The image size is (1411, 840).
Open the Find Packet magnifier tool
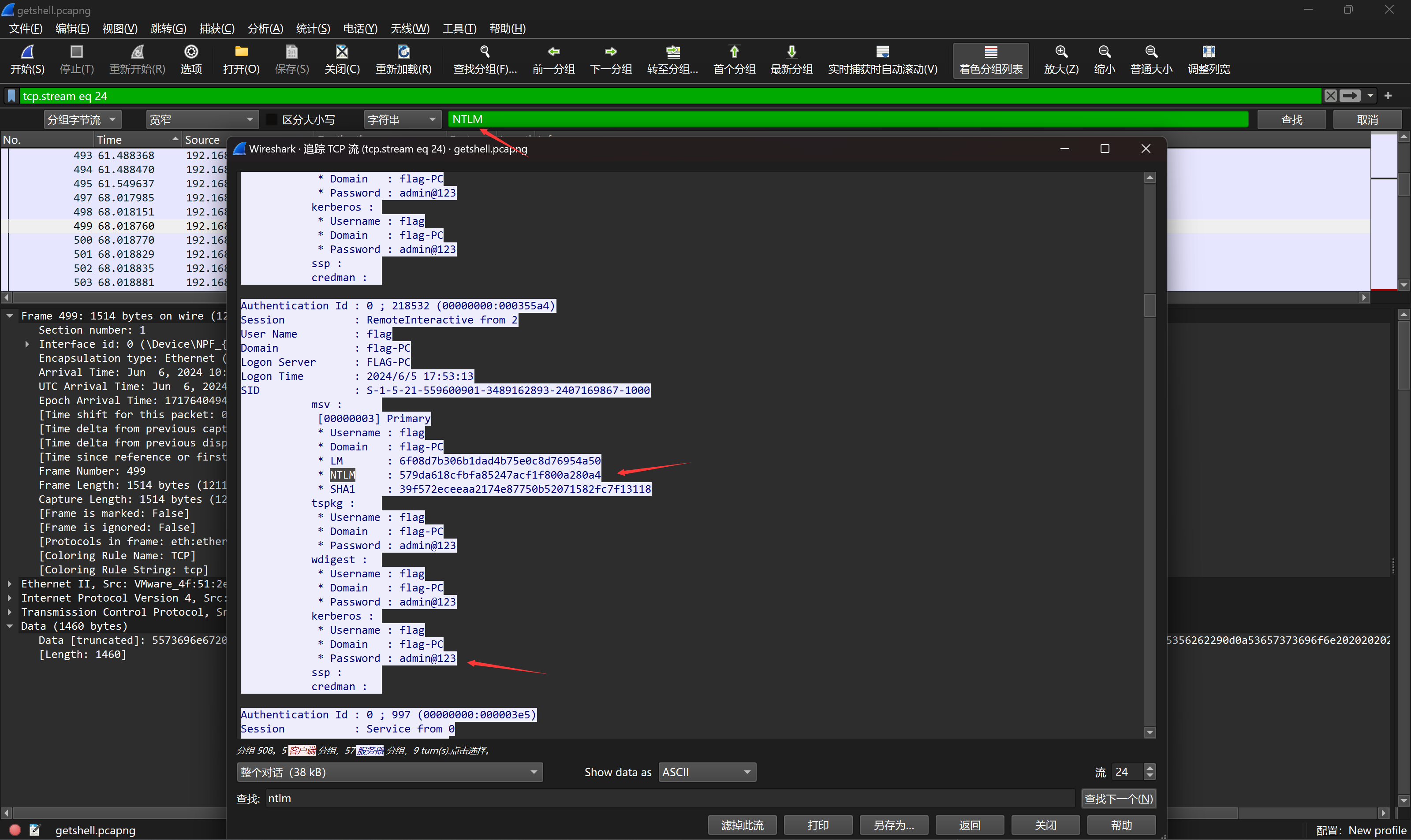(485, 52)
